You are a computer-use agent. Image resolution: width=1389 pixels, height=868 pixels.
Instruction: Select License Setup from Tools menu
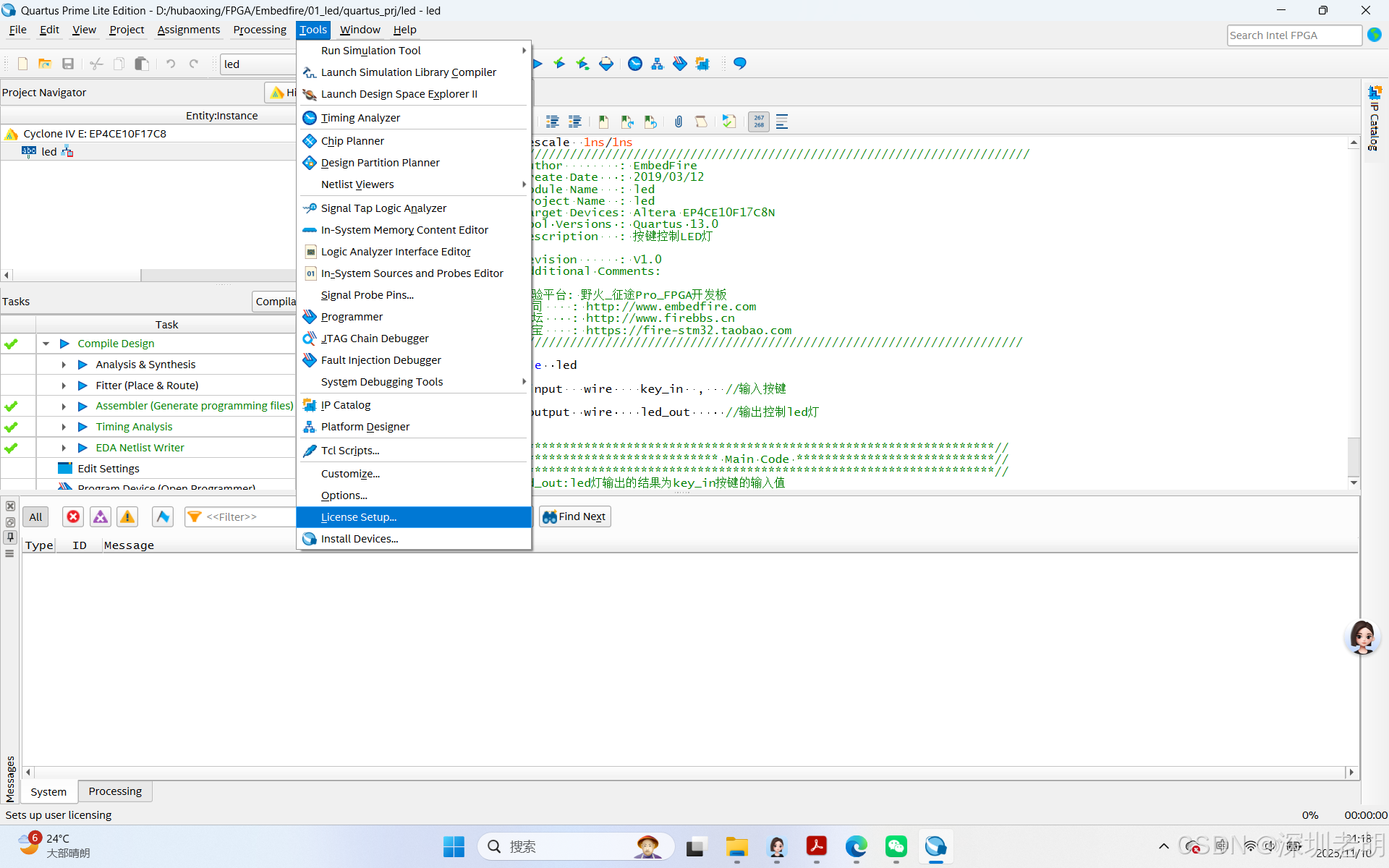coord(359,516)
